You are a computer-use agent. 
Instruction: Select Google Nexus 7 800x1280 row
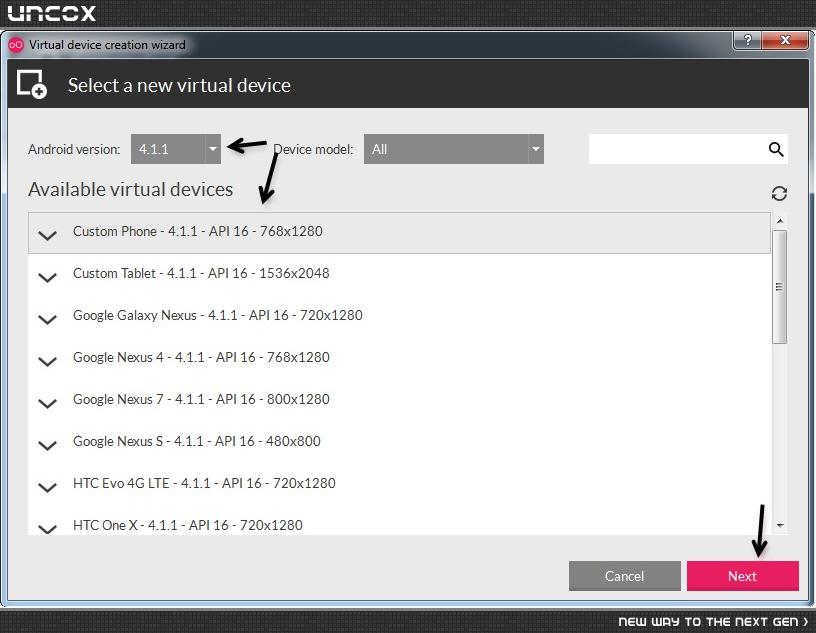399,401
